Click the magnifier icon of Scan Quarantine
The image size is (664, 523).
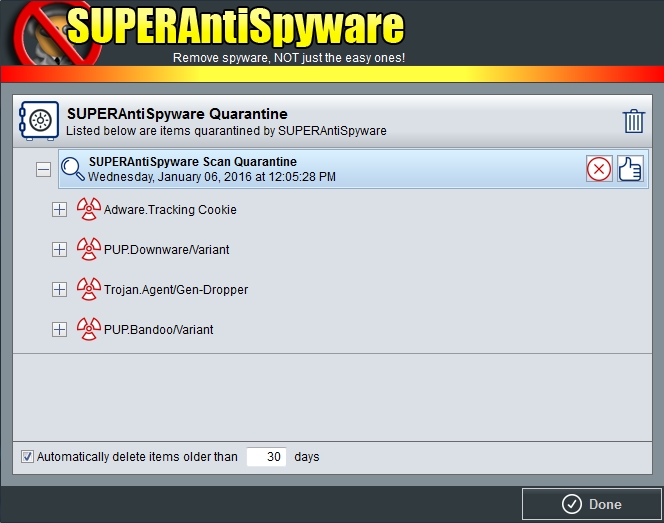(x=72, y=169)
